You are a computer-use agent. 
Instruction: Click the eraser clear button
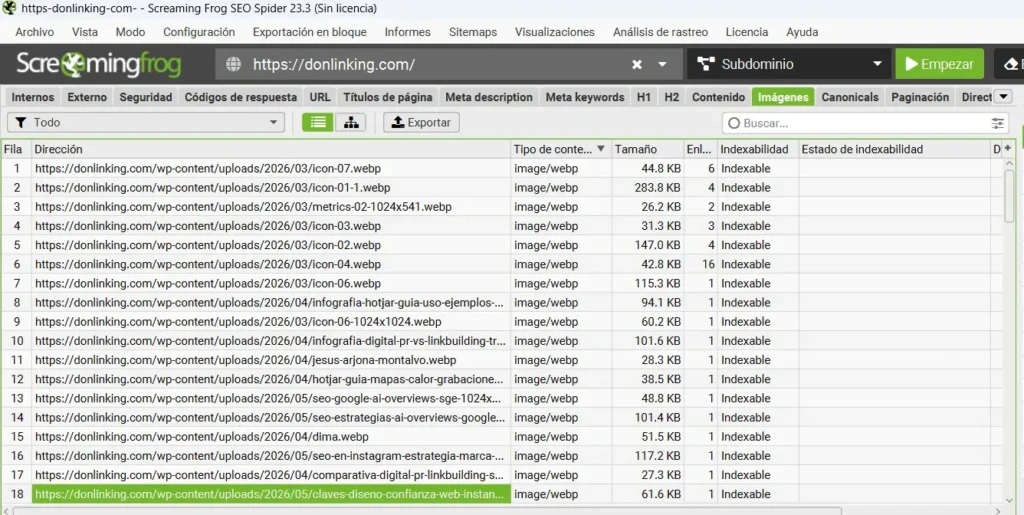[1009, 64]
